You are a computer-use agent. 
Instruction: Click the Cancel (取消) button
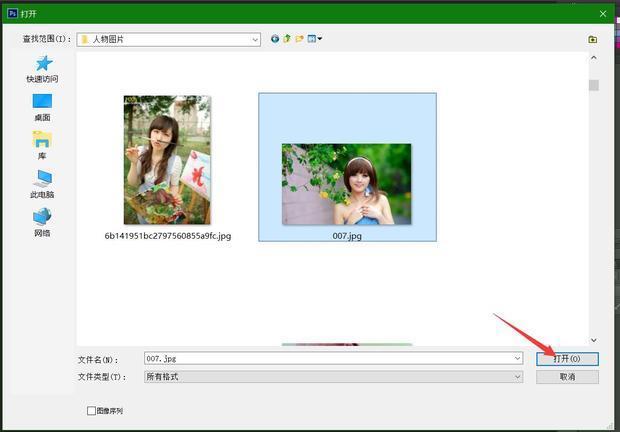click(567, 377)
